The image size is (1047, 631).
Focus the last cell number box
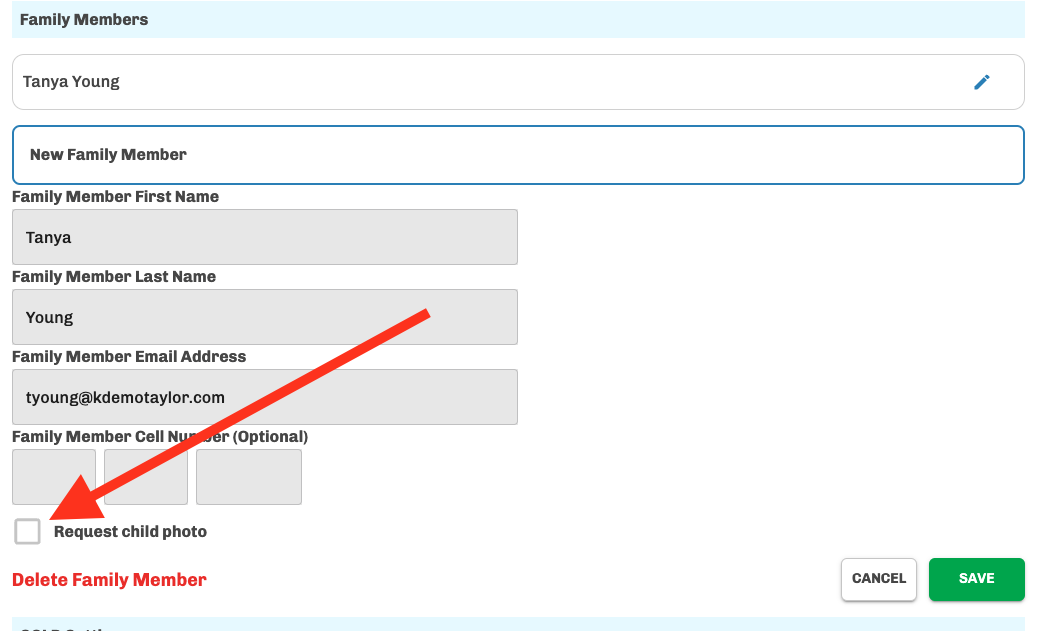coord(249,477)
